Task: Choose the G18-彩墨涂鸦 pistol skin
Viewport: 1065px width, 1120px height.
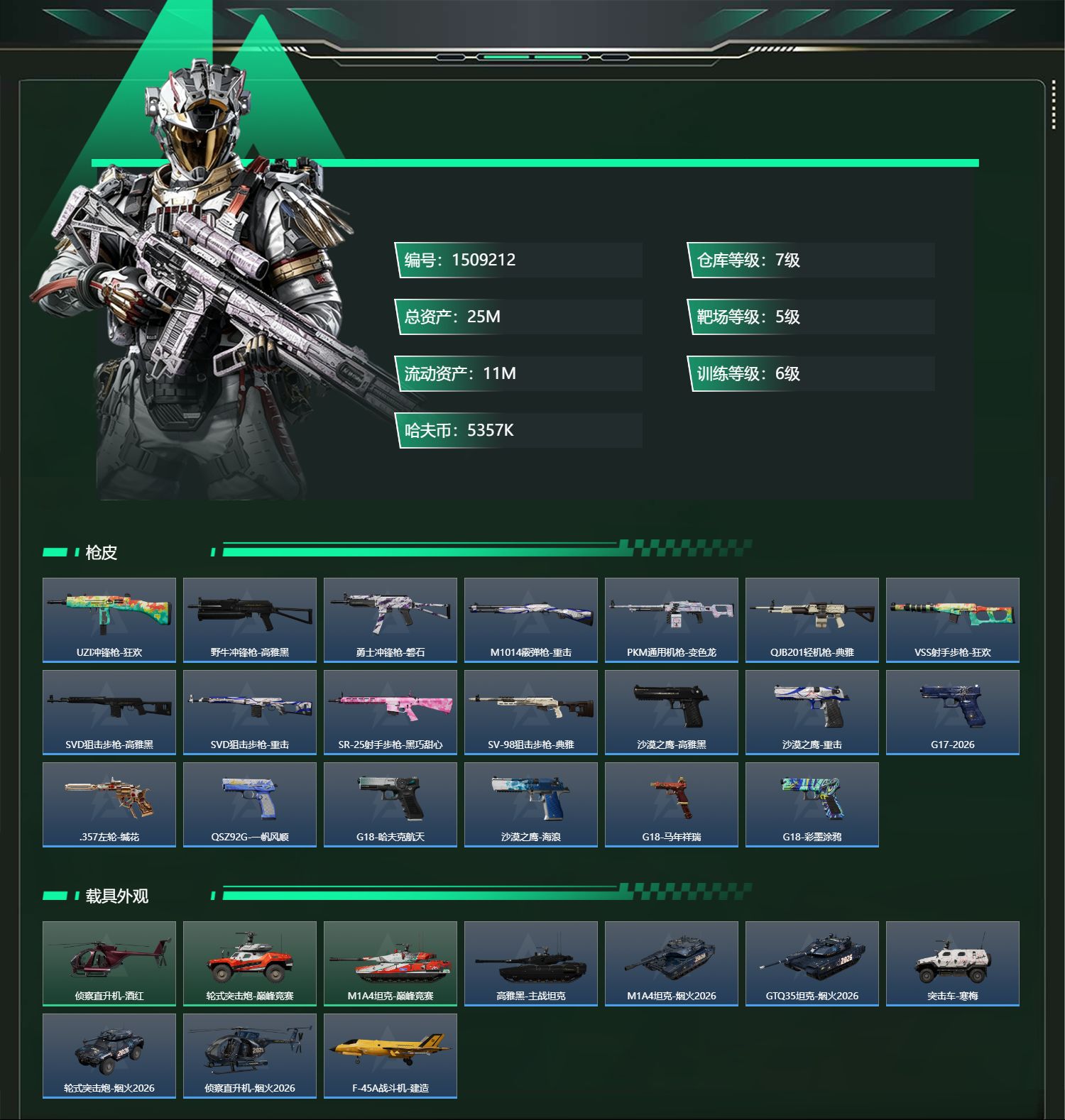Action: click(812, 805)
